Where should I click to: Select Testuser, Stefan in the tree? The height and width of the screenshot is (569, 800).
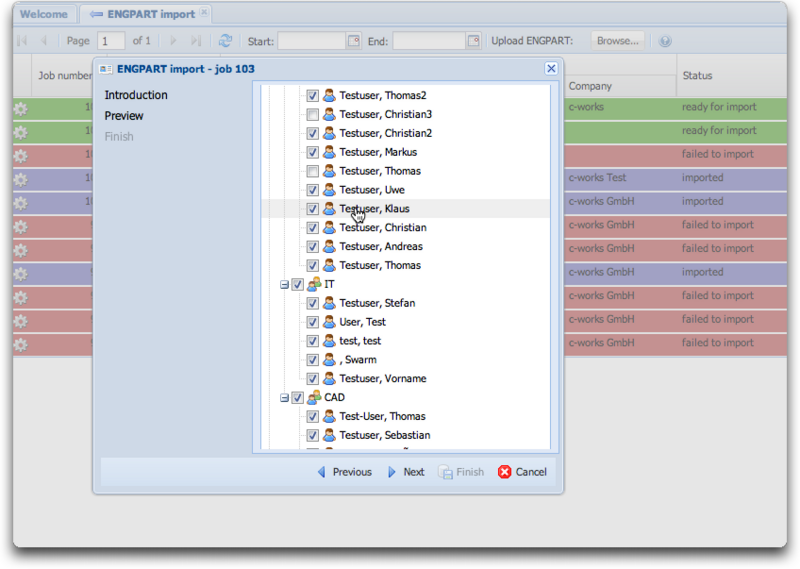[x=376, y=303]
